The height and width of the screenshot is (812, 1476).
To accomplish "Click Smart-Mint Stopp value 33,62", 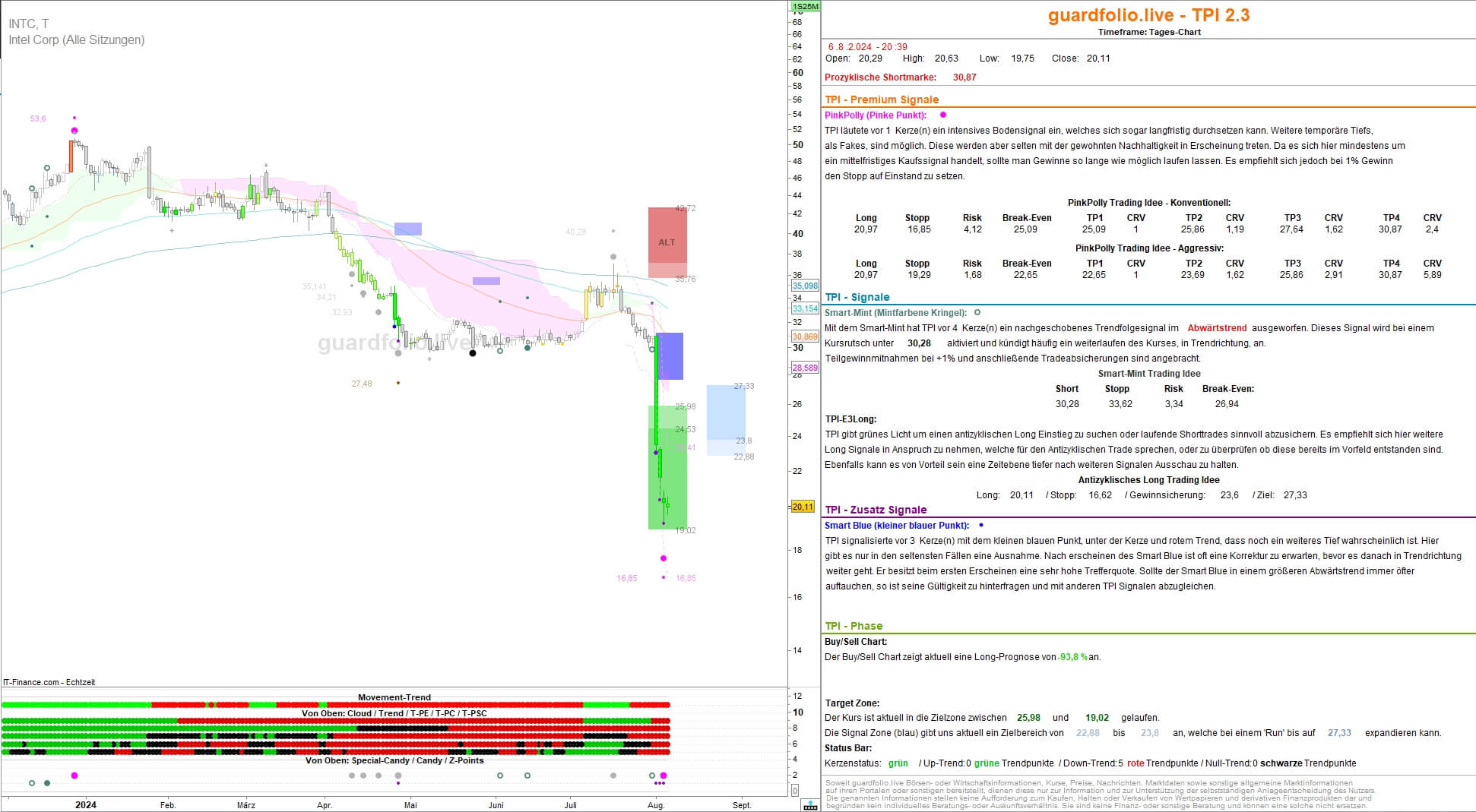I will [x=1120, y=404].
